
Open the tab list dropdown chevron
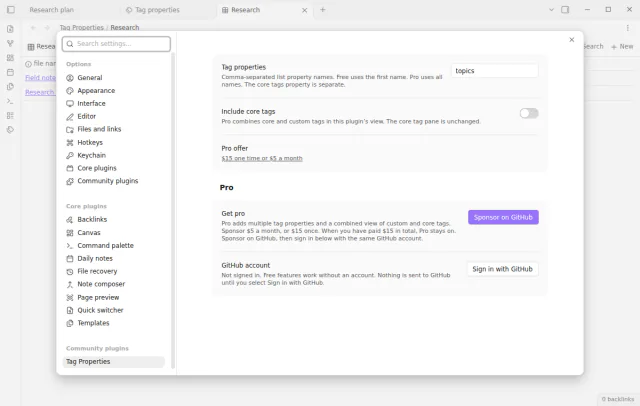(551, 9)
